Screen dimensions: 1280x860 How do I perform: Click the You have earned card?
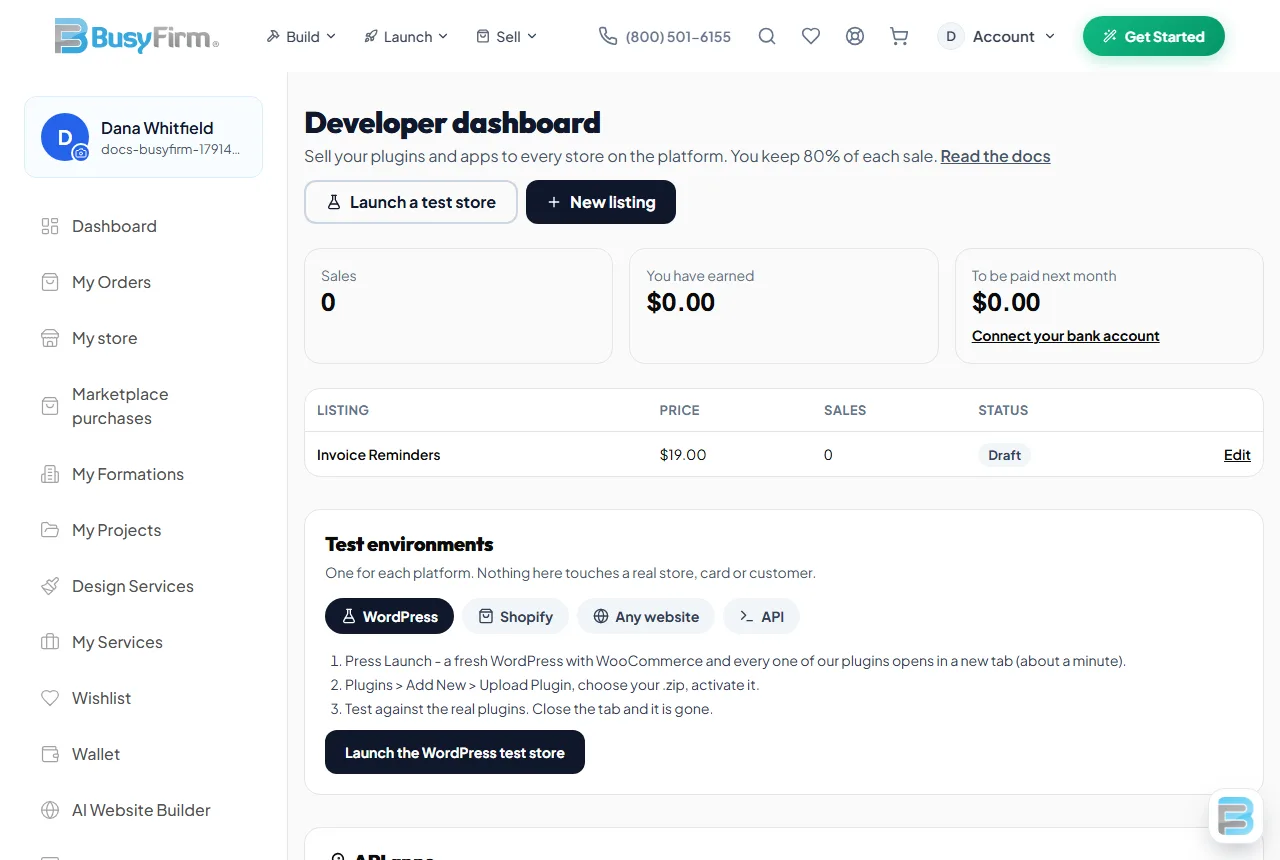coord(783,306)
